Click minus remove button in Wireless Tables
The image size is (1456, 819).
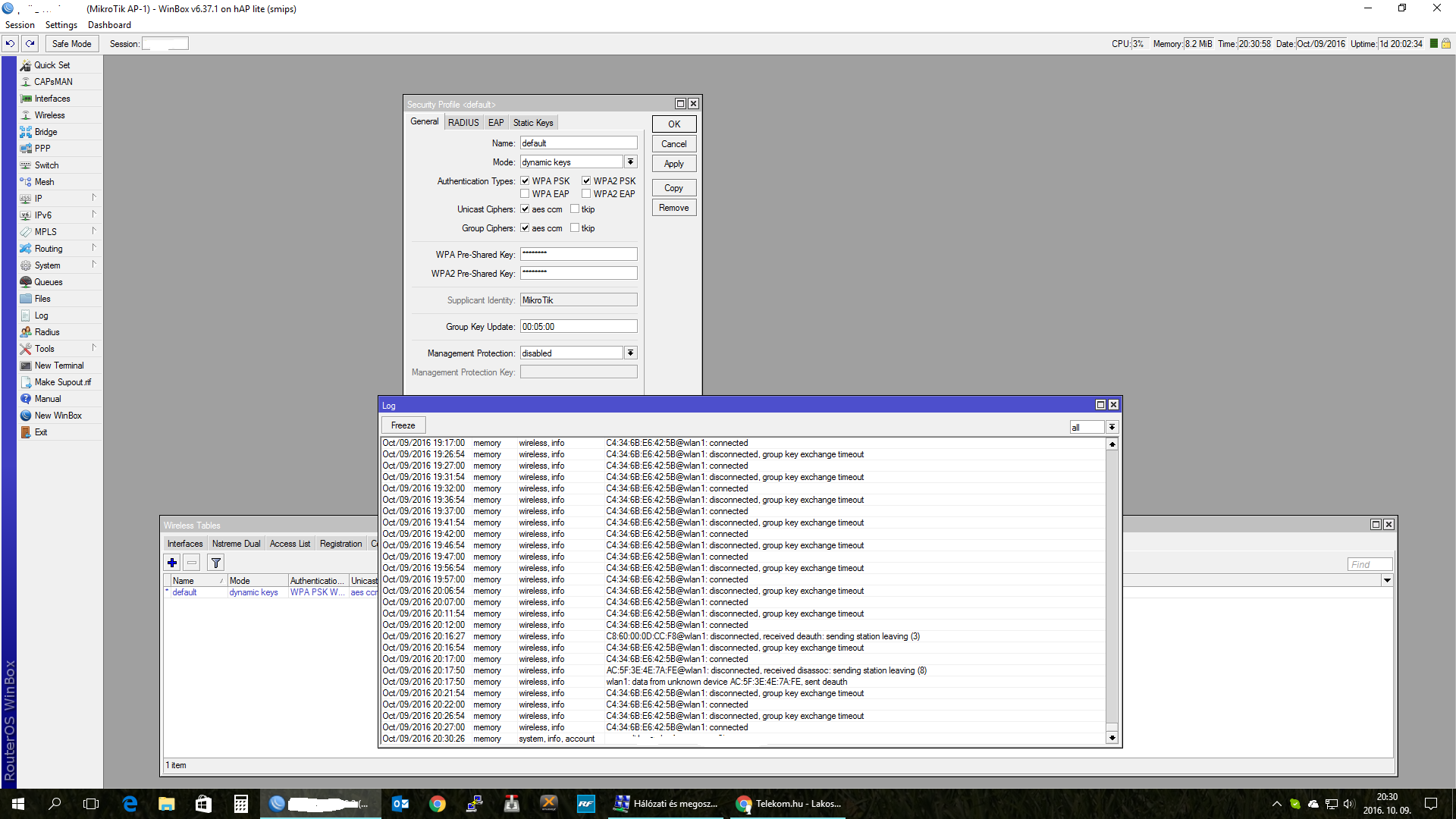pyautogui.click(x=192, y=563)
